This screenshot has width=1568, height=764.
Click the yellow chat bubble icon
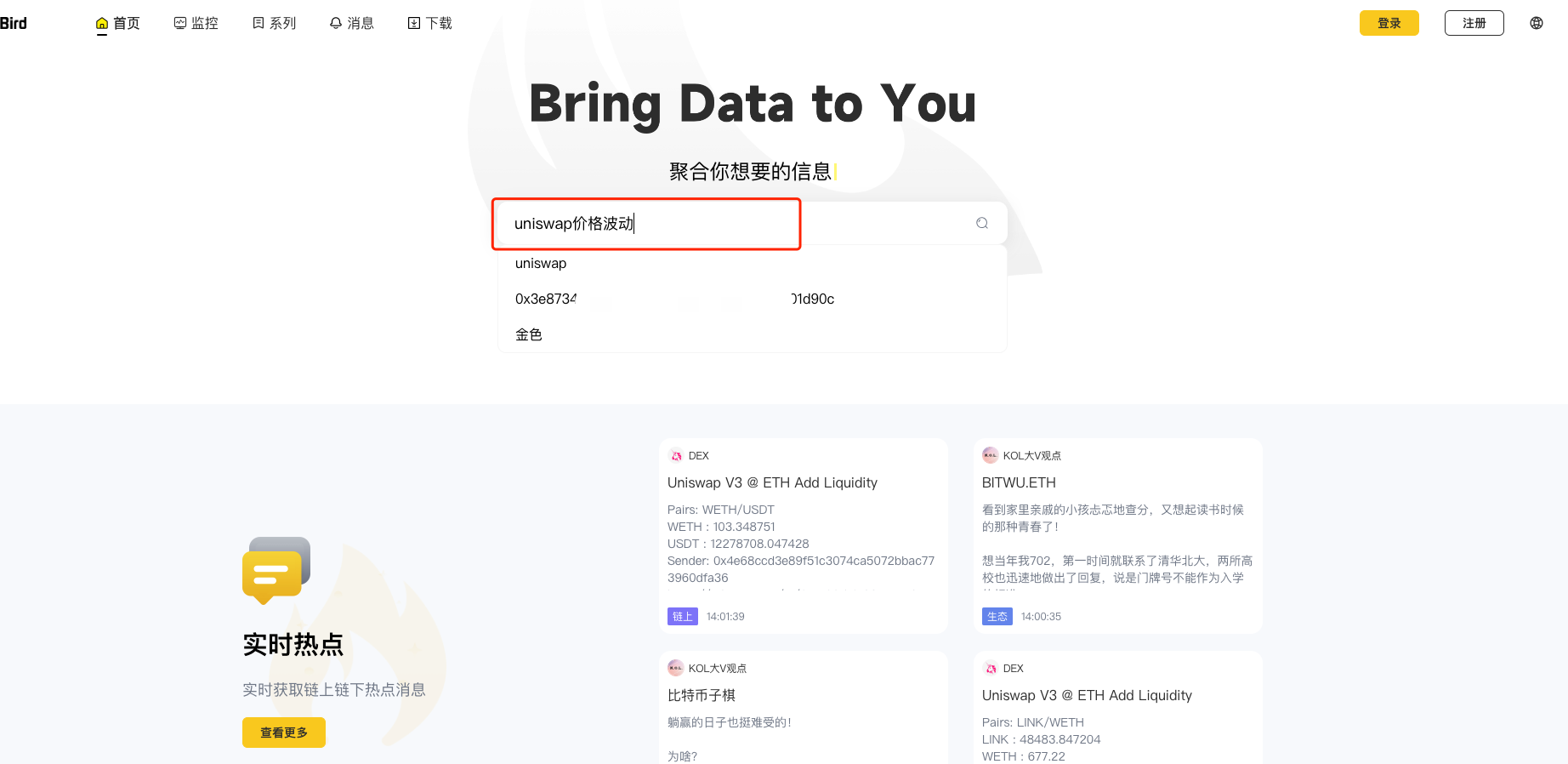click(276, 570)
